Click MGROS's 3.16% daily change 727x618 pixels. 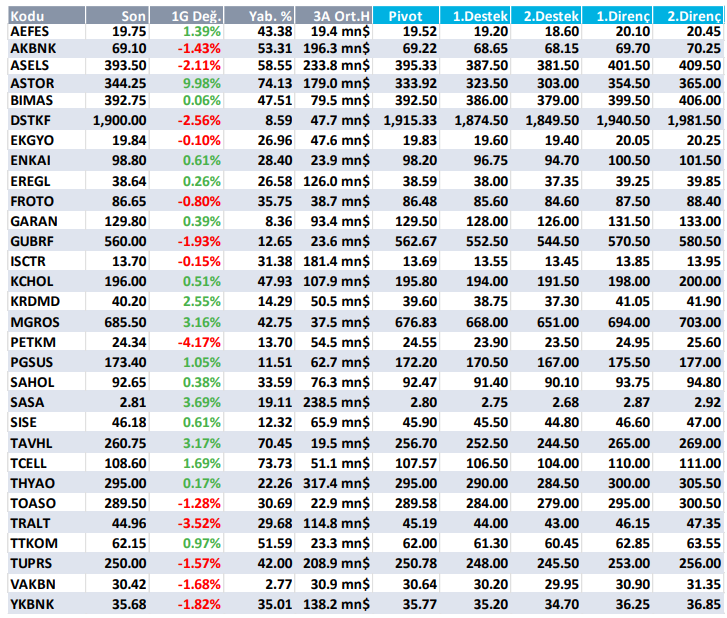(x=202, y=322)
